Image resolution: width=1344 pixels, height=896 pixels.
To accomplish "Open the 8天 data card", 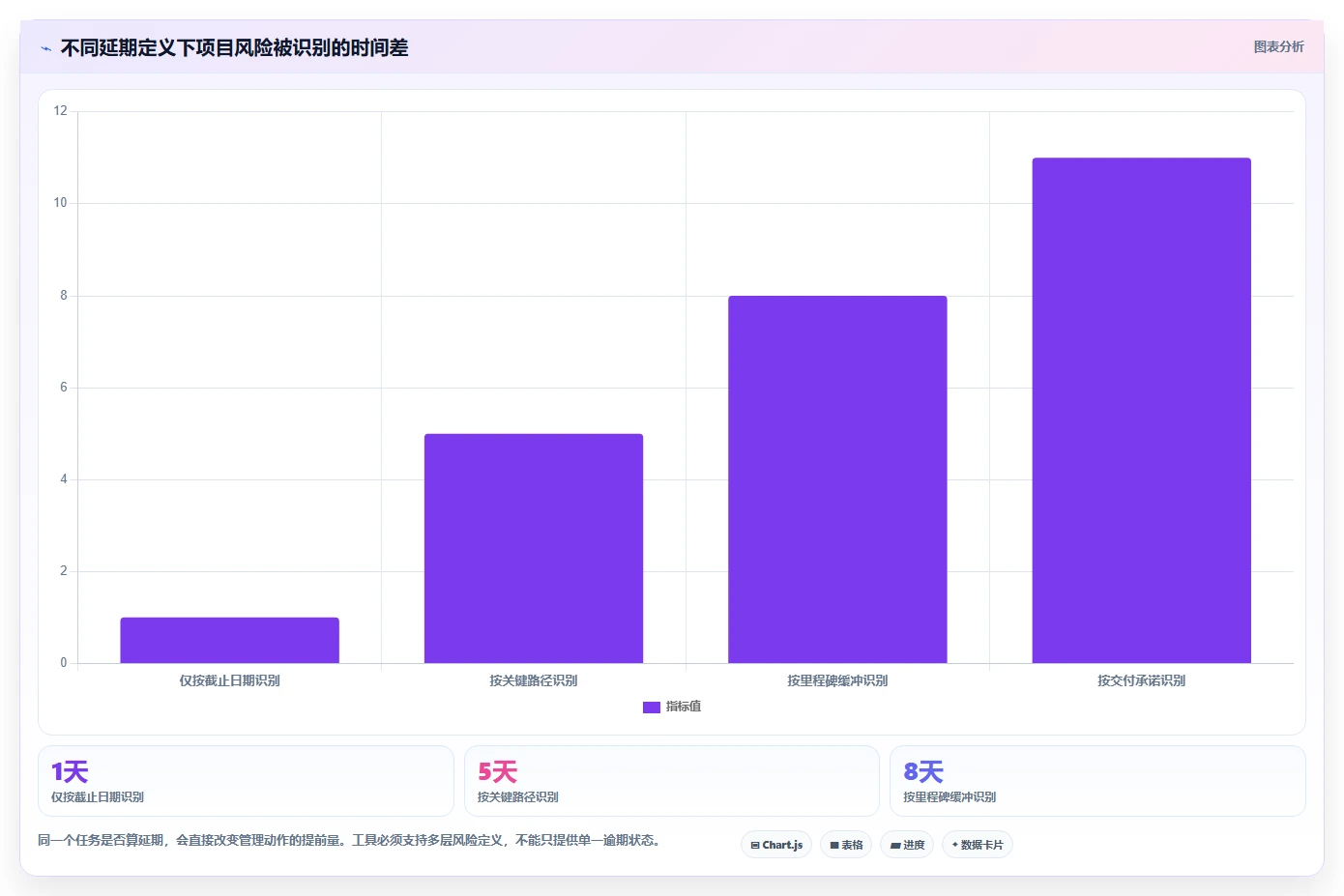I will [x=1097, y=781].
